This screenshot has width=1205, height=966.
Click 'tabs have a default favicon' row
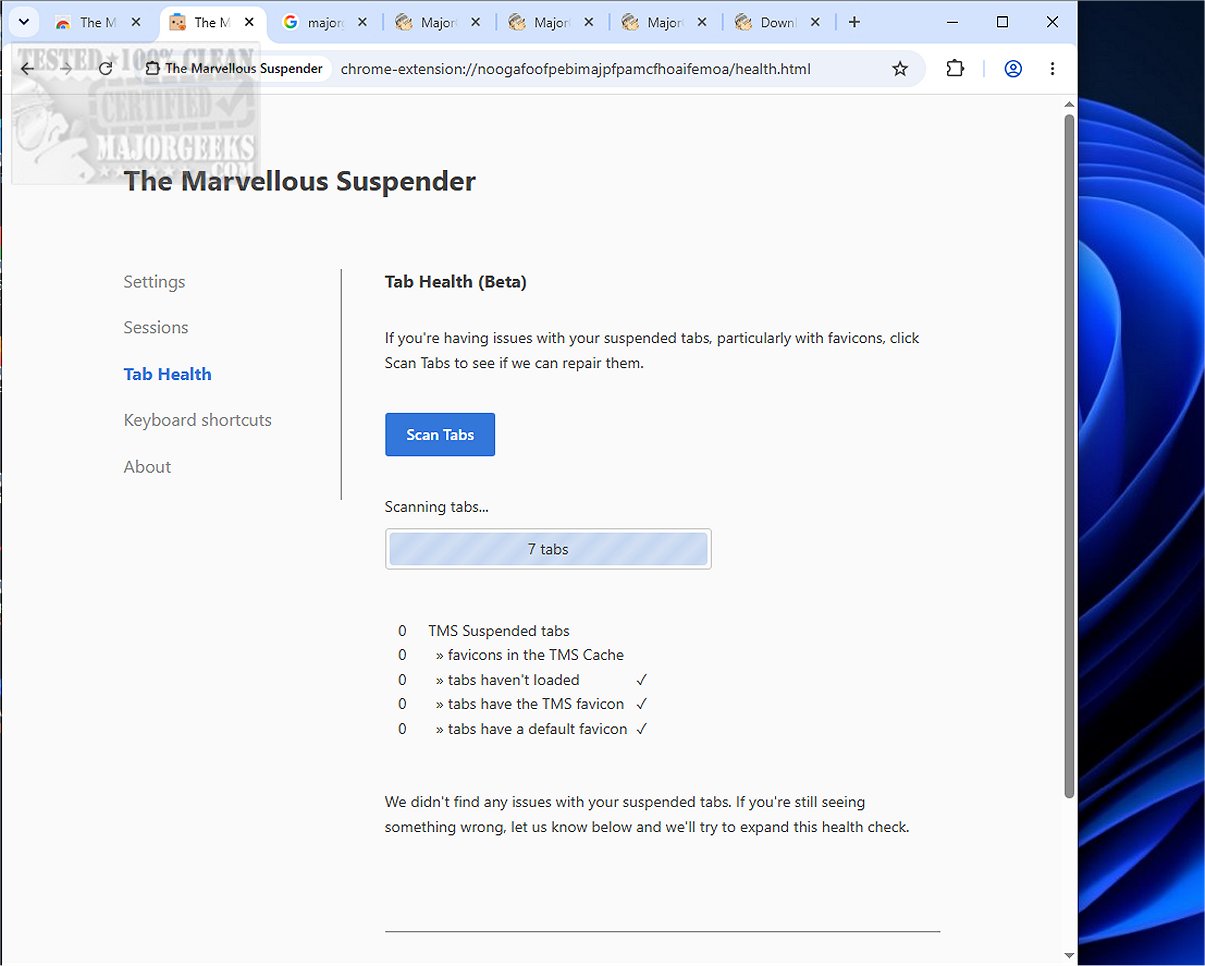coord(532,729)
